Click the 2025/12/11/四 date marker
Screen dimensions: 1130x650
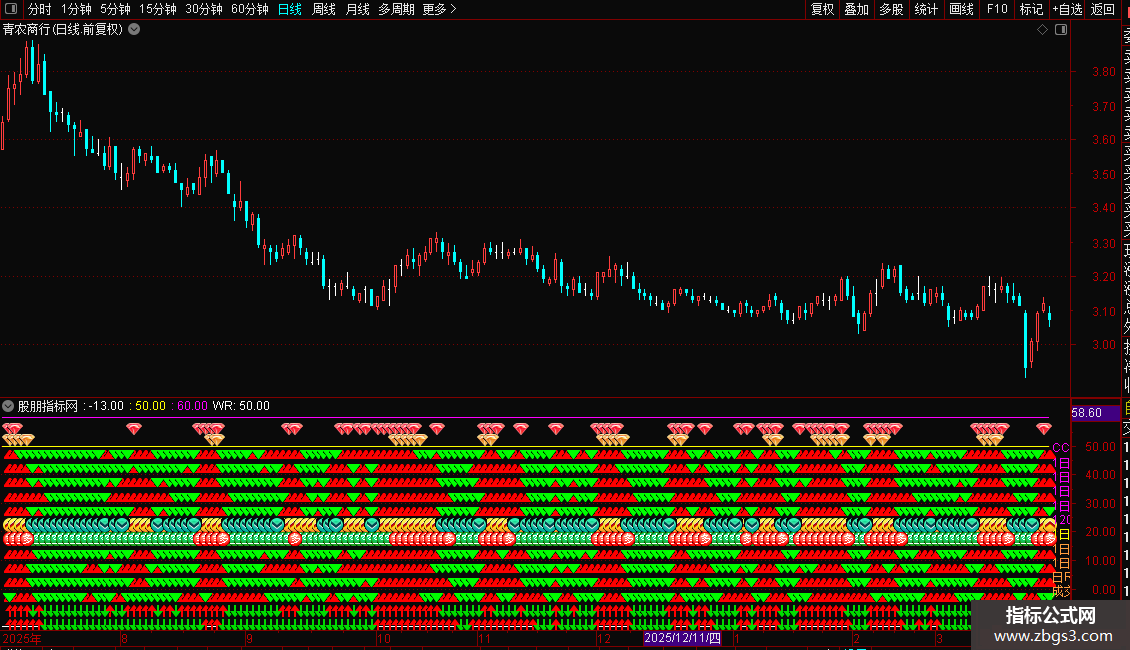click(682, 638)
